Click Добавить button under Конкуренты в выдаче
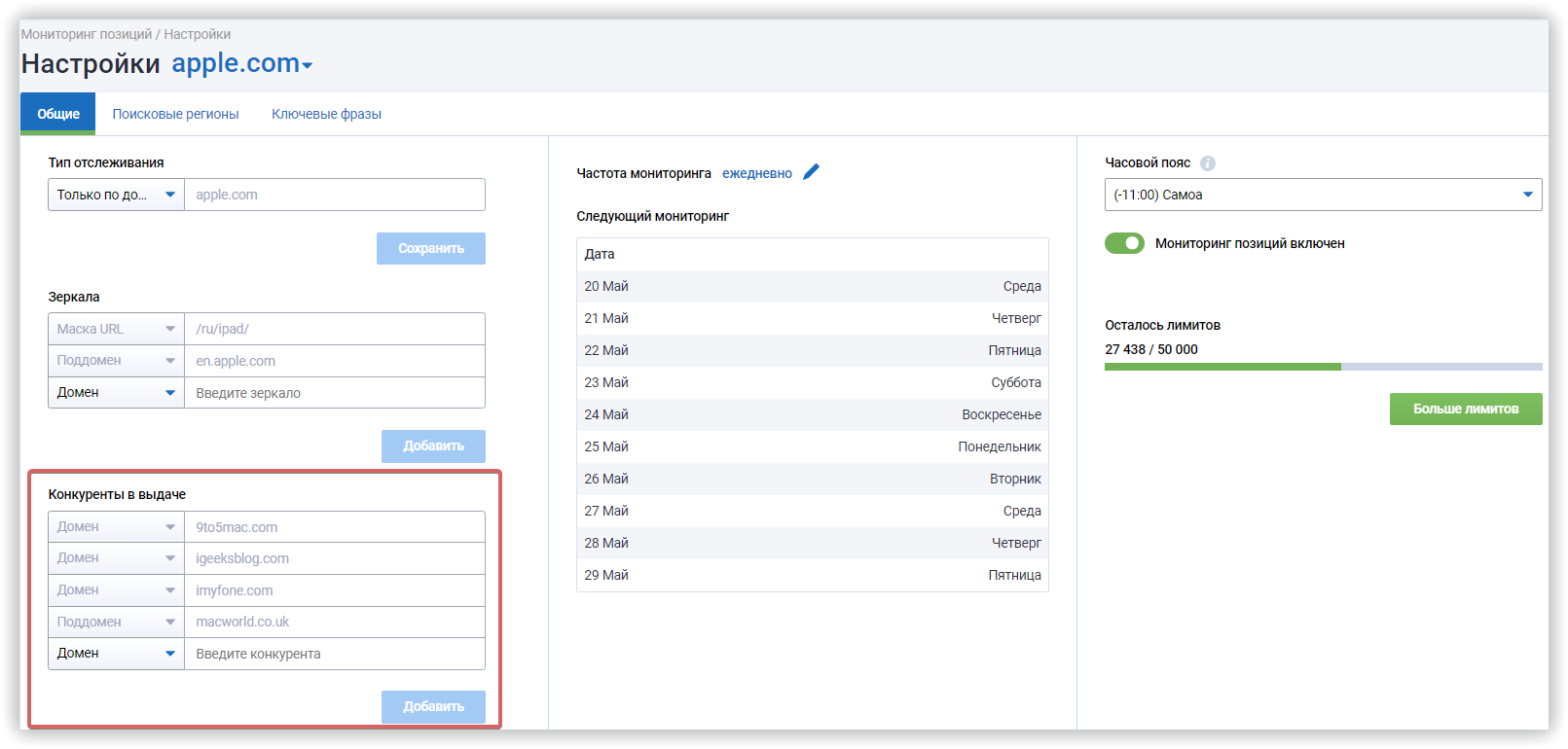The image size is (1568, 749). tap(433, 706)
